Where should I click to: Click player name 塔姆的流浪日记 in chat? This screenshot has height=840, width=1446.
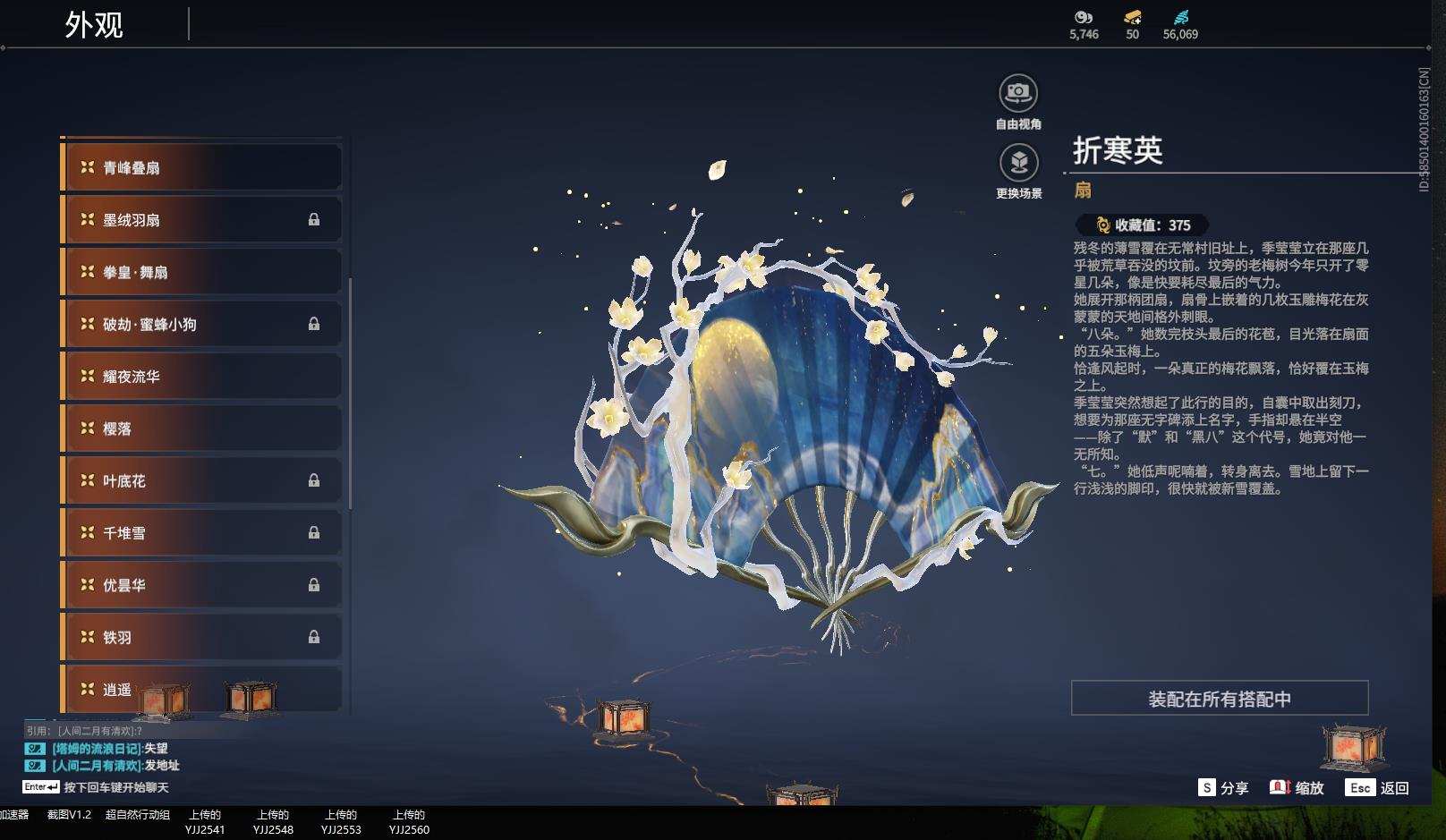[x=96, y=749]
